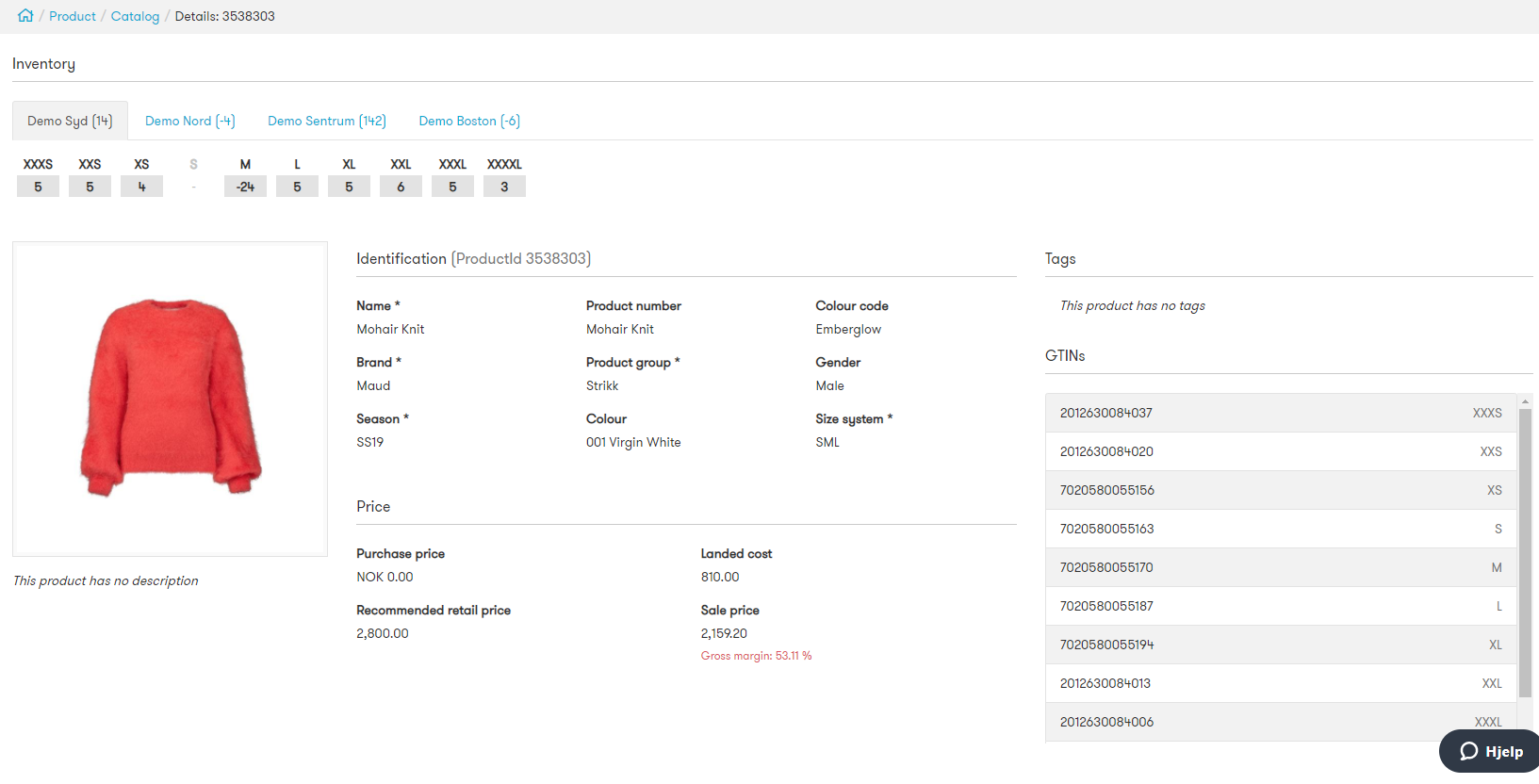Click the Product number value Mohair Knit

point(620,329)
